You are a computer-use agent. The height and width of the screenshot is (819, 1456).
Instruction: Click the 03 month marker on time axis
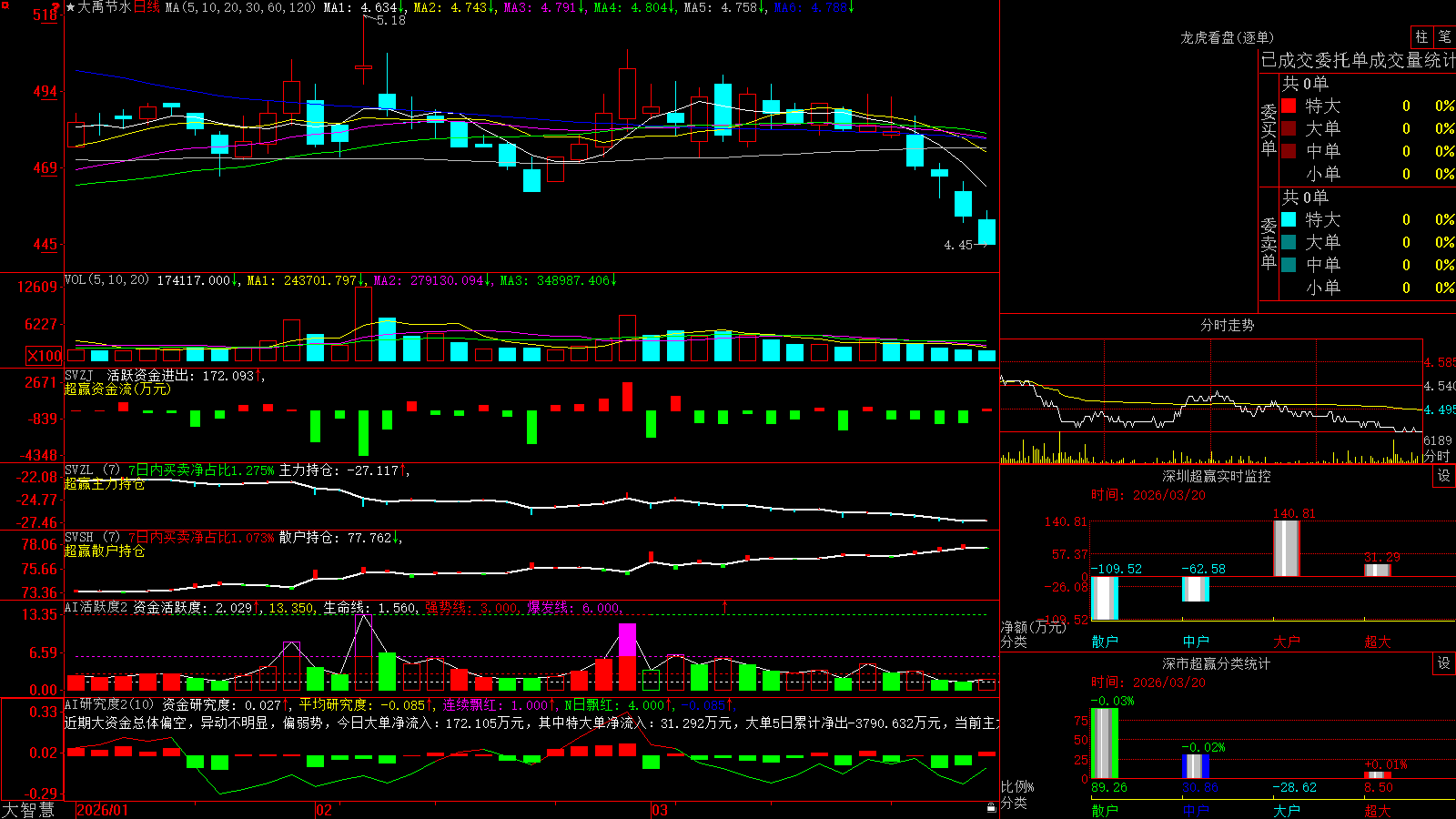tap(660, 810)
